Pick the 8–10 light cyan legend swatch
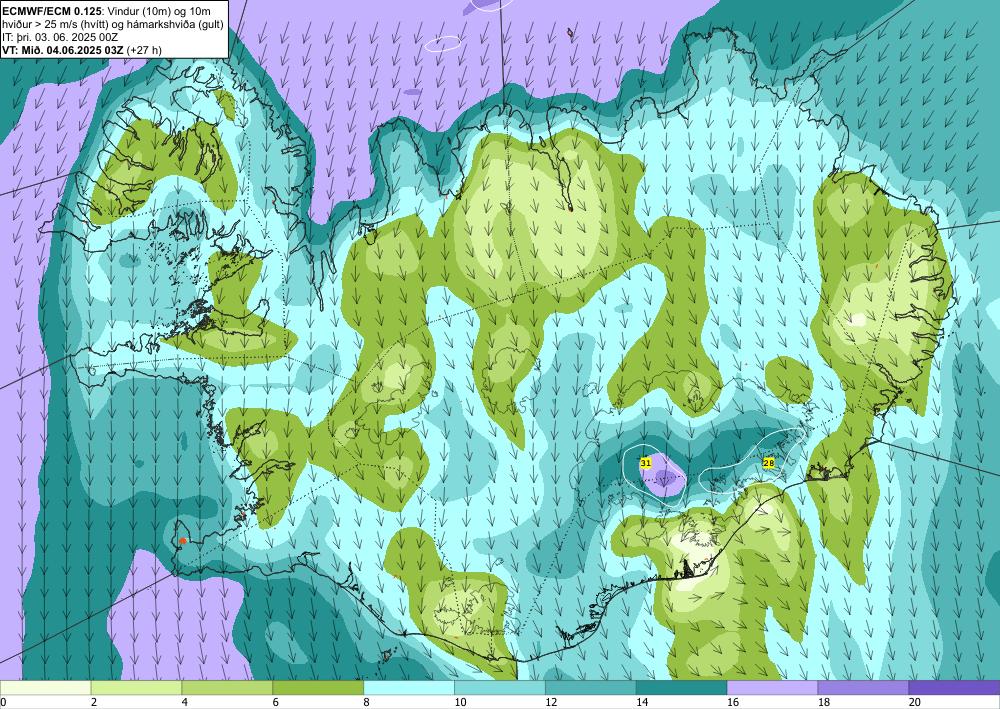 coord(409,688)
